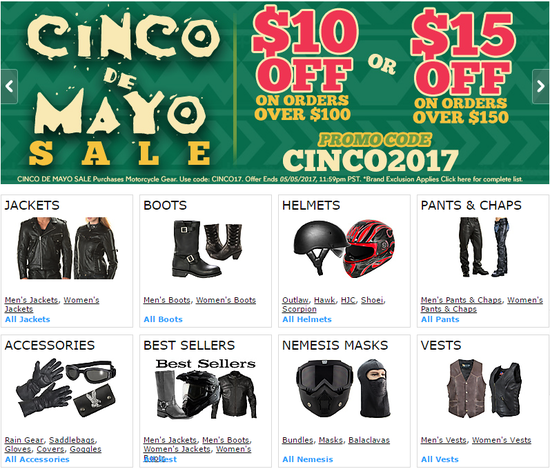Open the Boots category image
550x469 pixels.
coord(207,249)
